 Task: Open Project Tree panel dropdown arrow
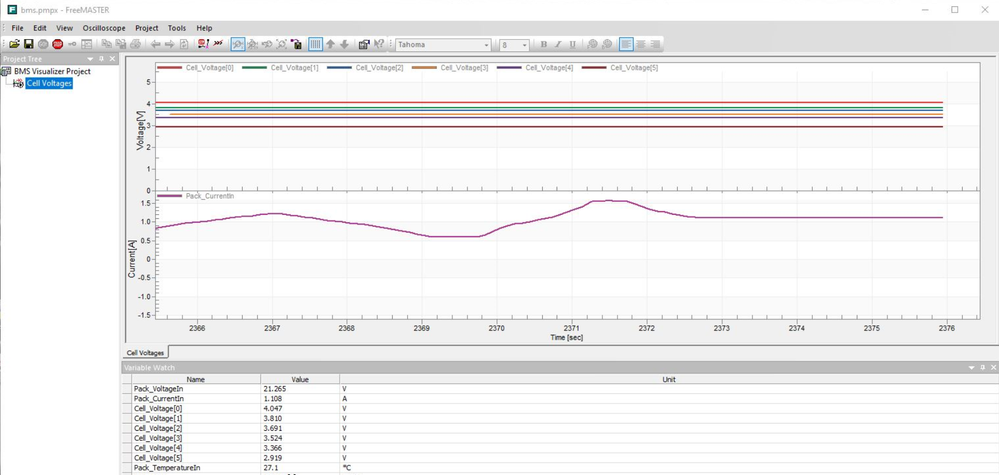click(x=90, y=59)
